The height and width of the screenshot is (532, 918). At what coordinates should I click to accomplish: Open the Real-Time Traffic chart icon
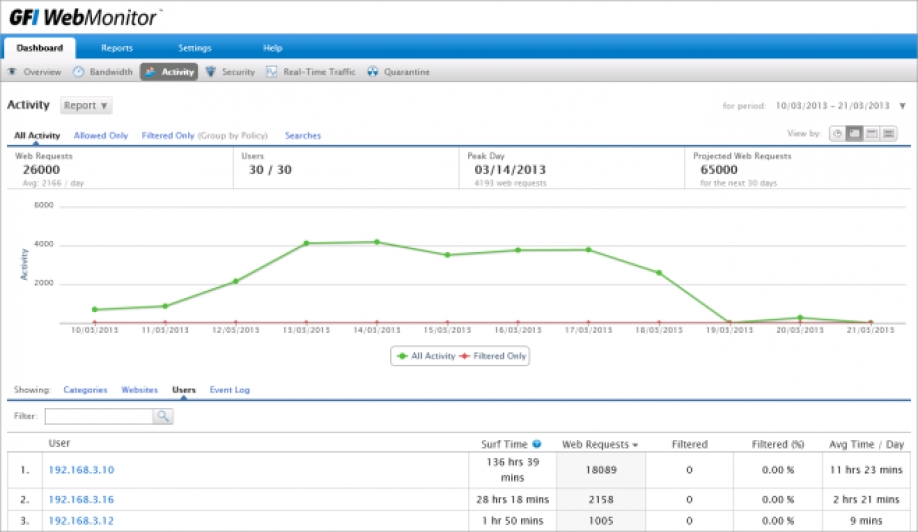(x=272, y=72)
